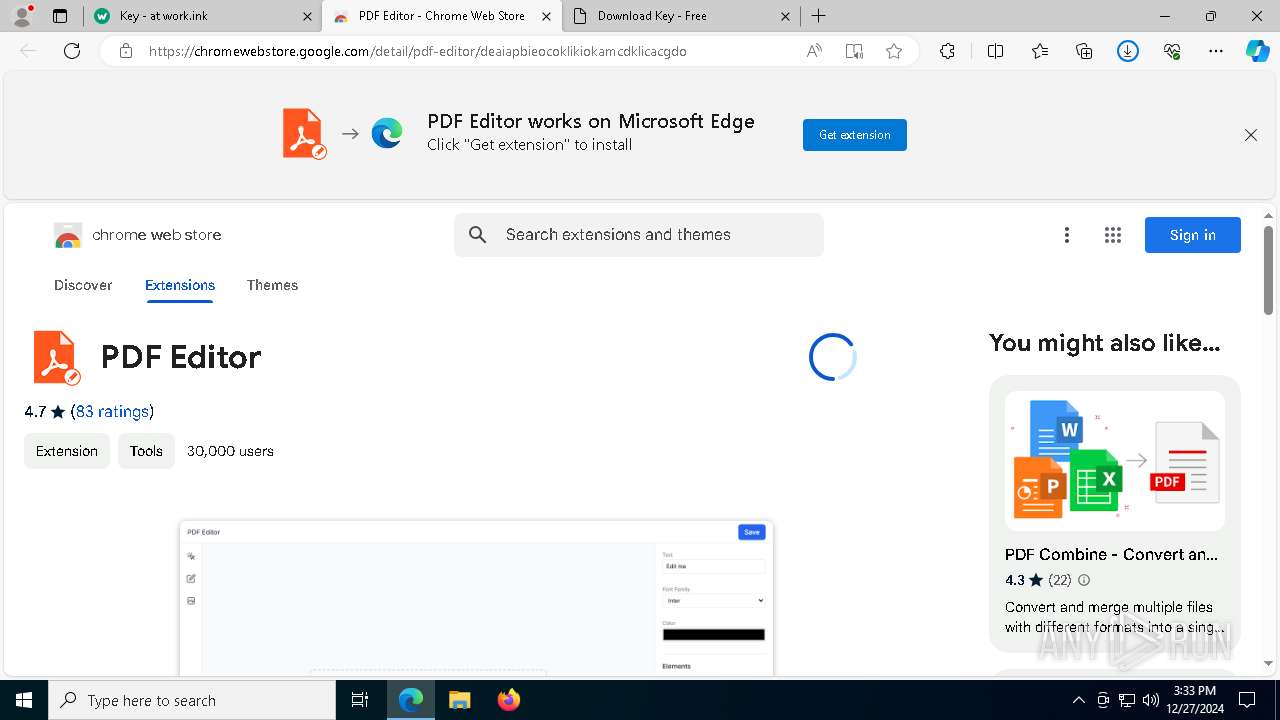Click info icon beside PDF Combine rating
1280x720 pixels.
tap(1083, 580)
